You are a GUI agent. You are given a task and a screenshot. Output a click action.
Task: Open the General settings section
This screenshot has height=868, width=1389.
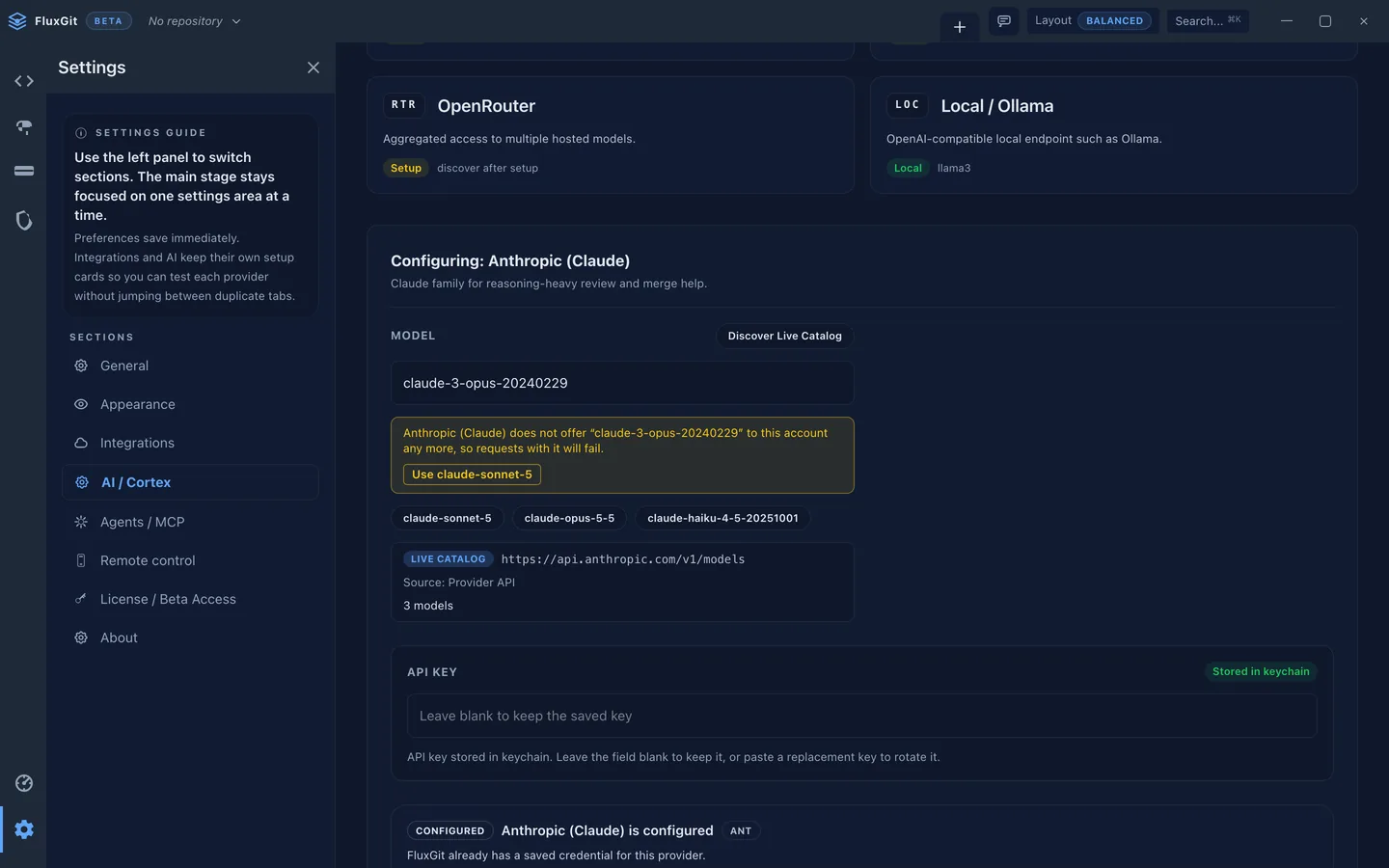(190, 366)
